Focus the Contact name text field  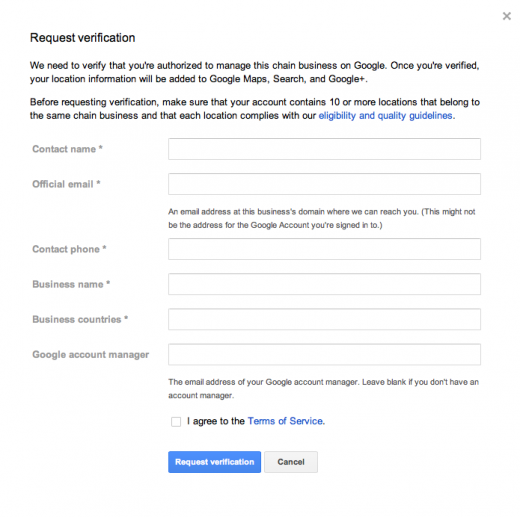click(324, 149)
